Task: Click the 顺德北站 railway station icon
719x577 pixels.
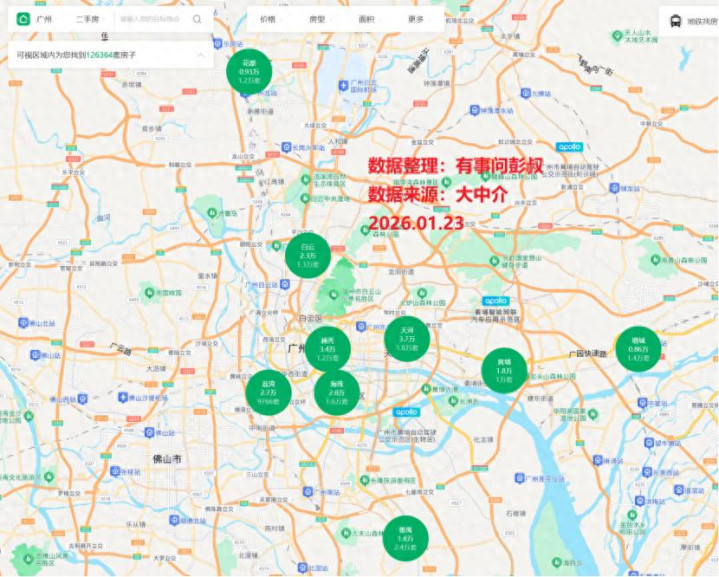Action: [x=174, y=520]
